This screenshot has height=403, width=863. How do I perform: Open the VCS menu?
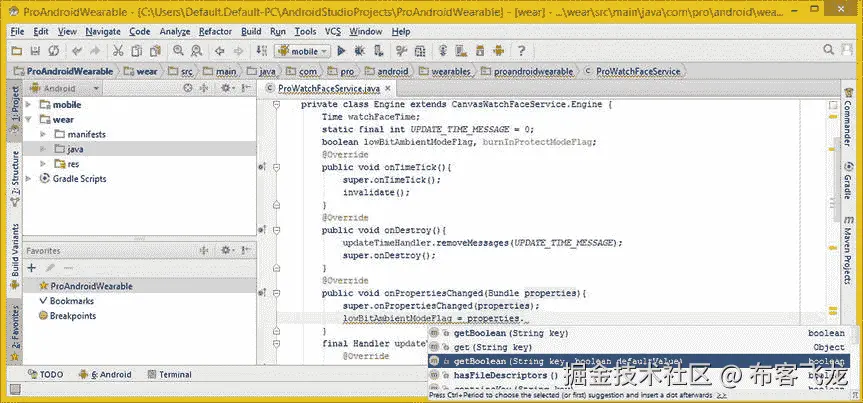[333, 32]
